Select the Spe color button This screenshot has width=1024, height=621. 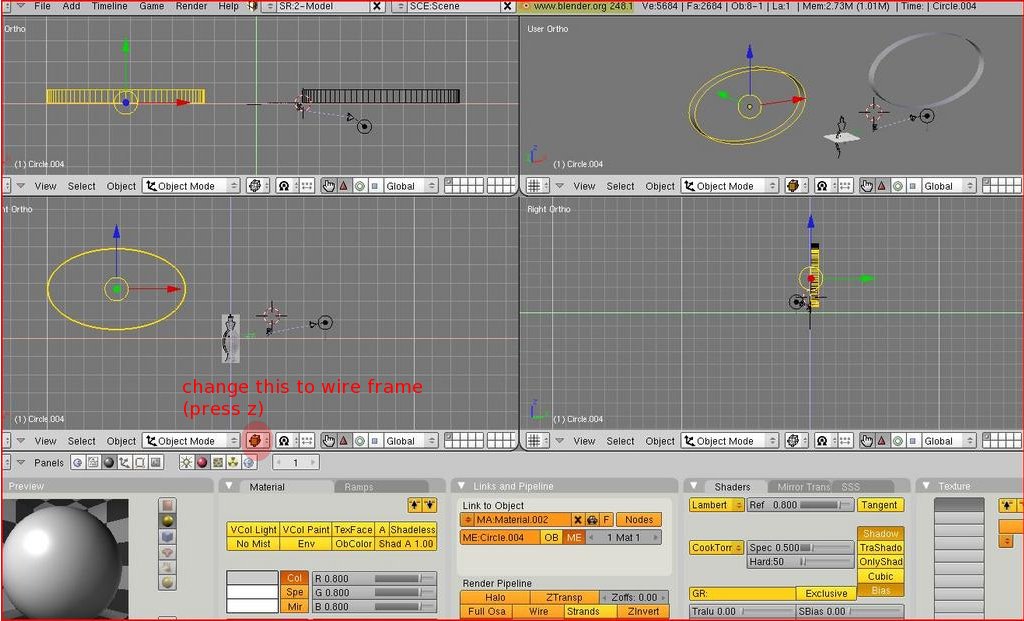pyautogui.click(x=294, y=592)
